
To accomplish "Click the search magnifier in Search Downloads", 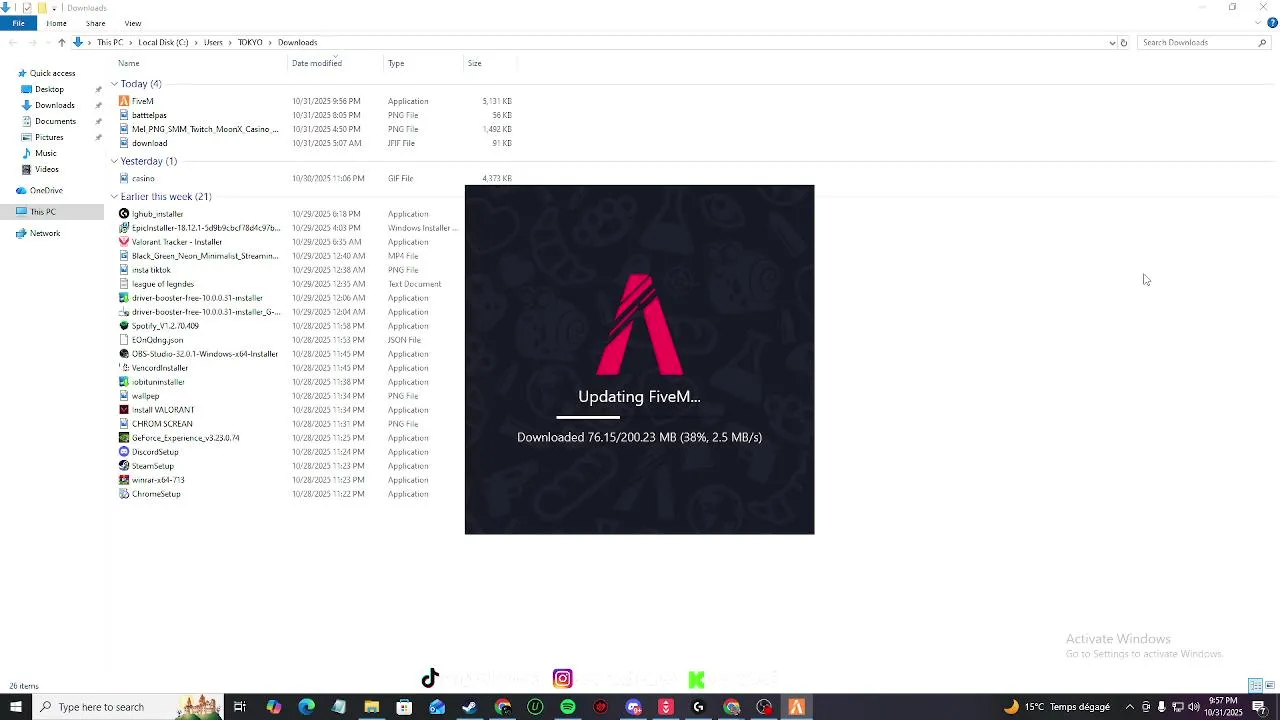I will click(1262, 43).
